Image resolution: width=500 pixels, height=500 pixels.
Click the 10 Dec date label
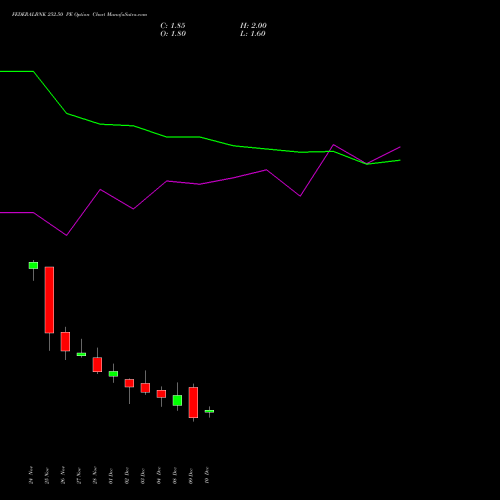pyautogui.click(x=207, y=476)
